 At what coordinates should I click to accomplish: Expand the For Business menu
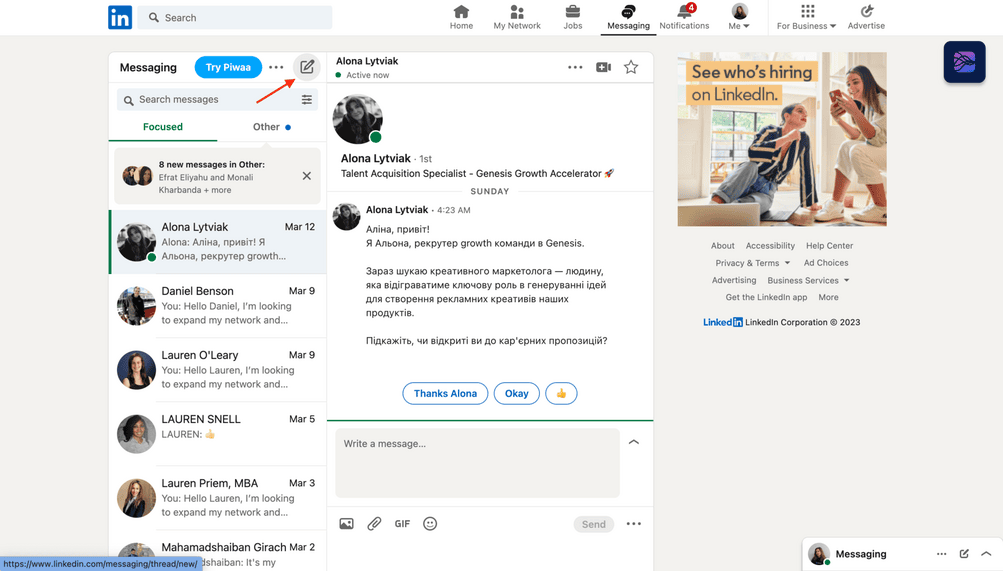[806, 17]
